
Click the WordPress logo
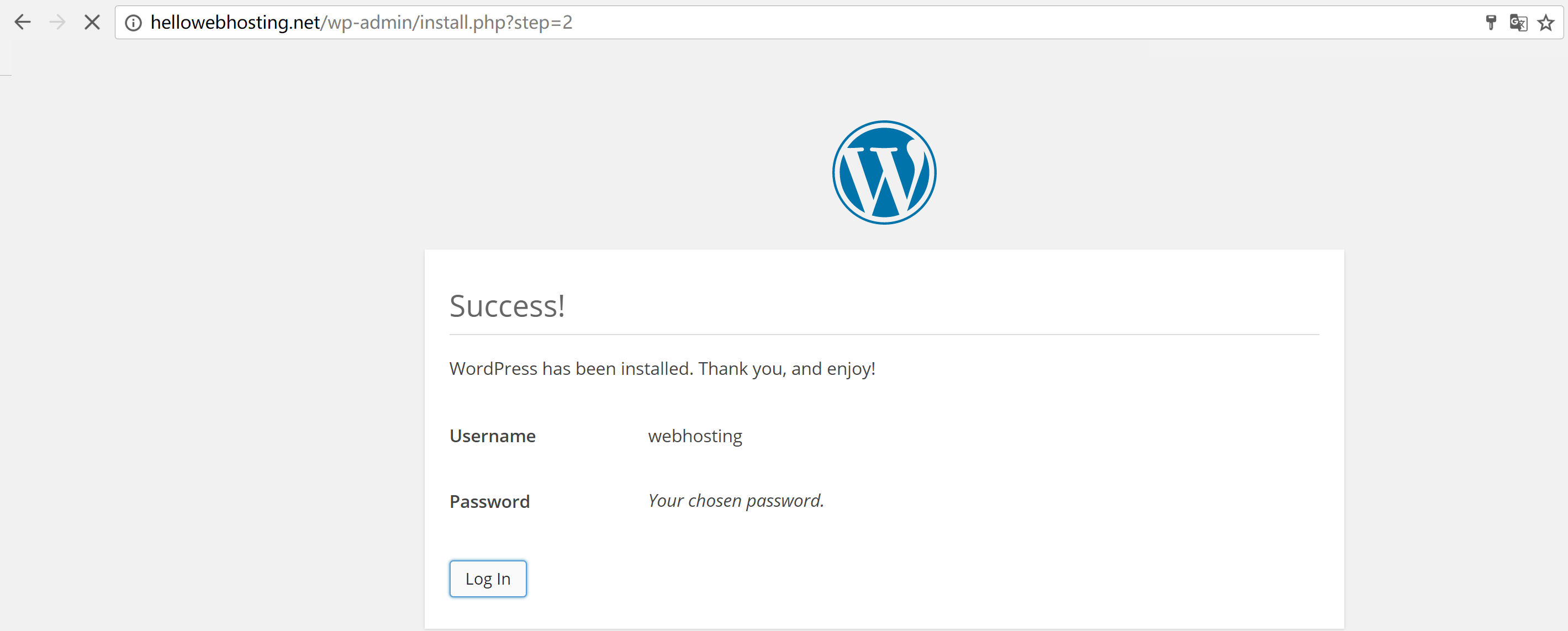(884, 172)
